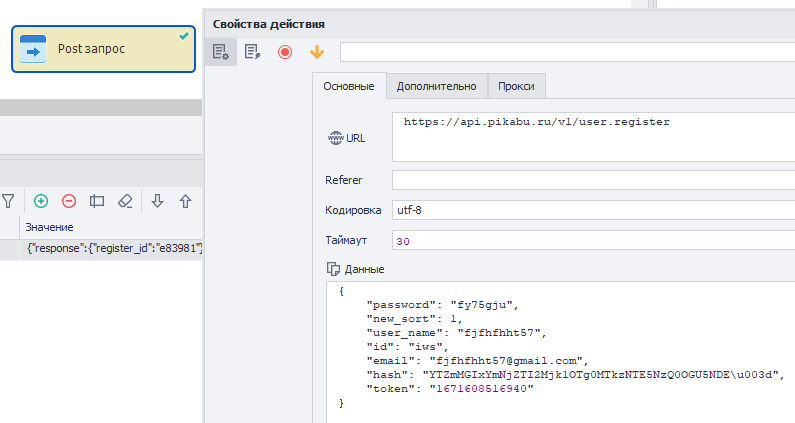The width and height of the screenshot is (795, 423).
Task: Remove variable with red minus icon
Action: click(x=69, y=201)
